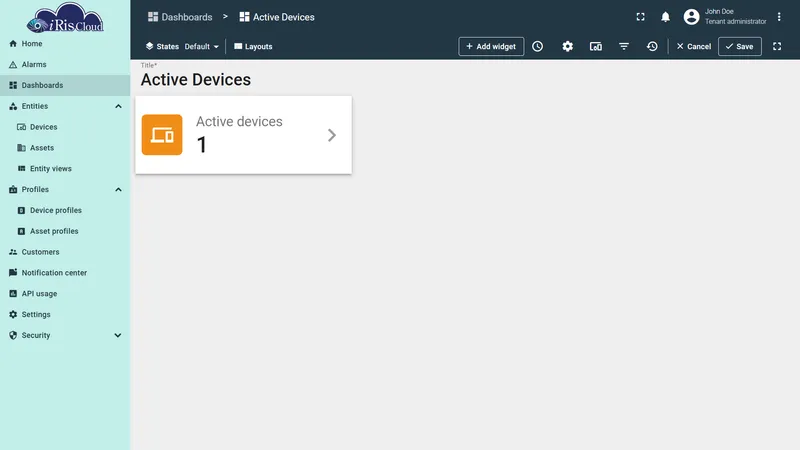800x450 pixels.
Task: Click the orange devices widget icon
Action: [x=162, y=135]
